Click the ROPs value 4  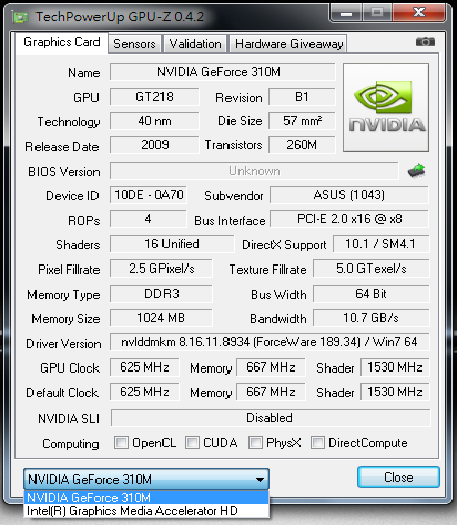148,219
